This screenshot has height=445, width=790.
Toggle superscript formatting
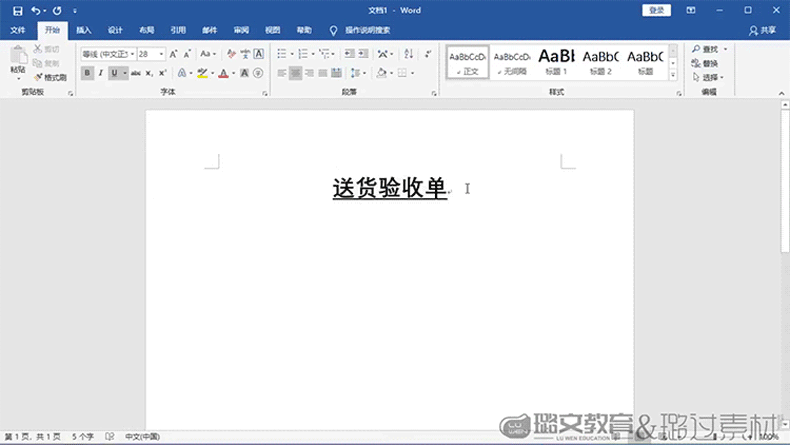[163, 73]
